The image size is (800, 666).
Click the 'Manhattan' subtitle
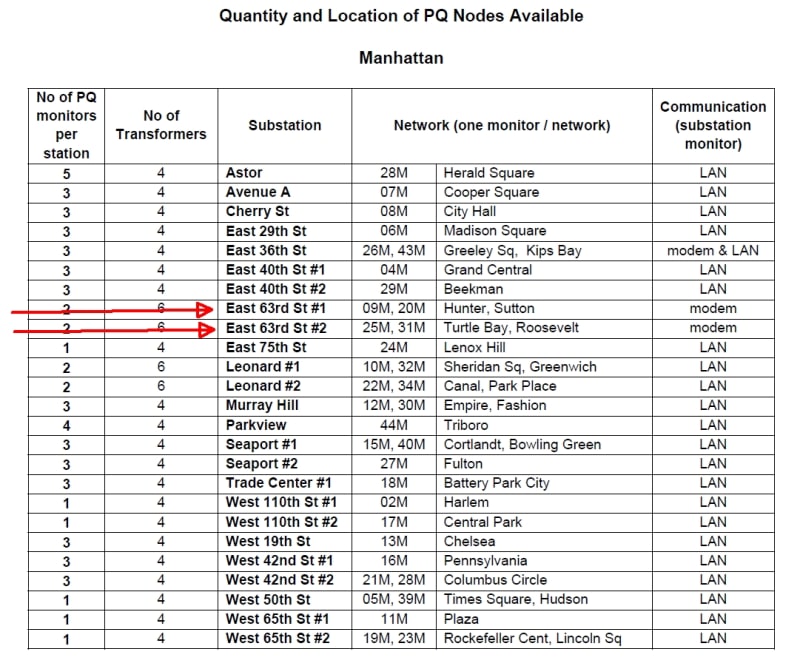tap(401, 58)
